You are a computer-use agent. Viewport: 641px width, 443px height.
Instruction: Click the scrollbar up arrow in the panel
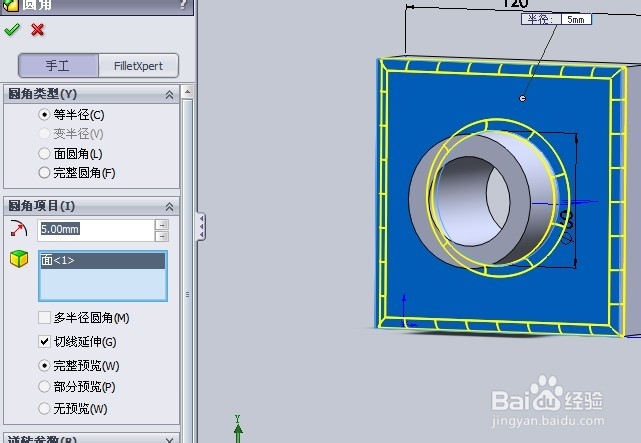187,92
